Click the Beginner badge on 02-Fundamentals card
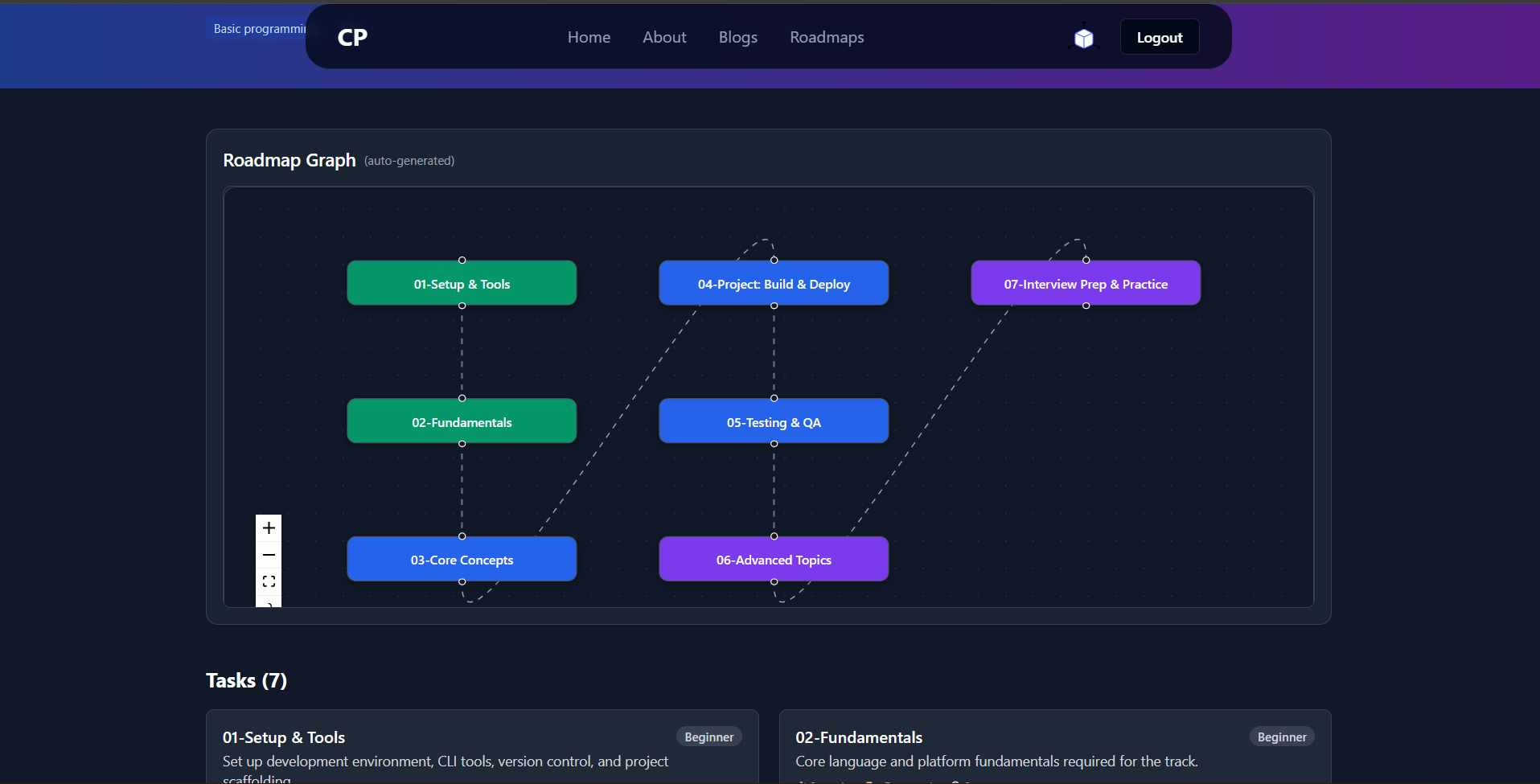 1282,737
